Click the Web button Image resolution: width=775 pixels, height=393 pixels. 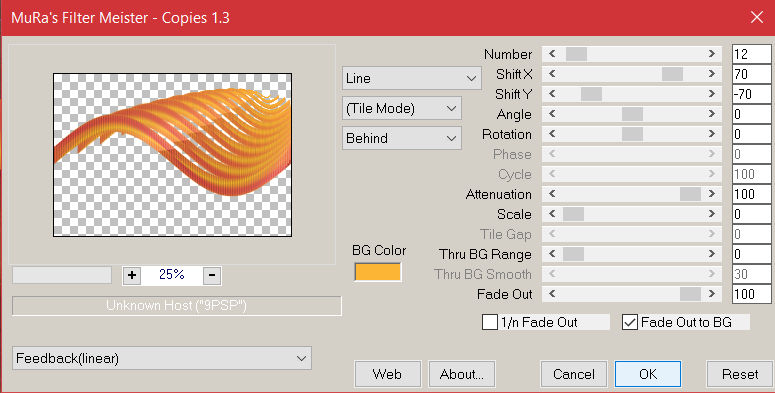pyautogui.click(x=387, y=374)
